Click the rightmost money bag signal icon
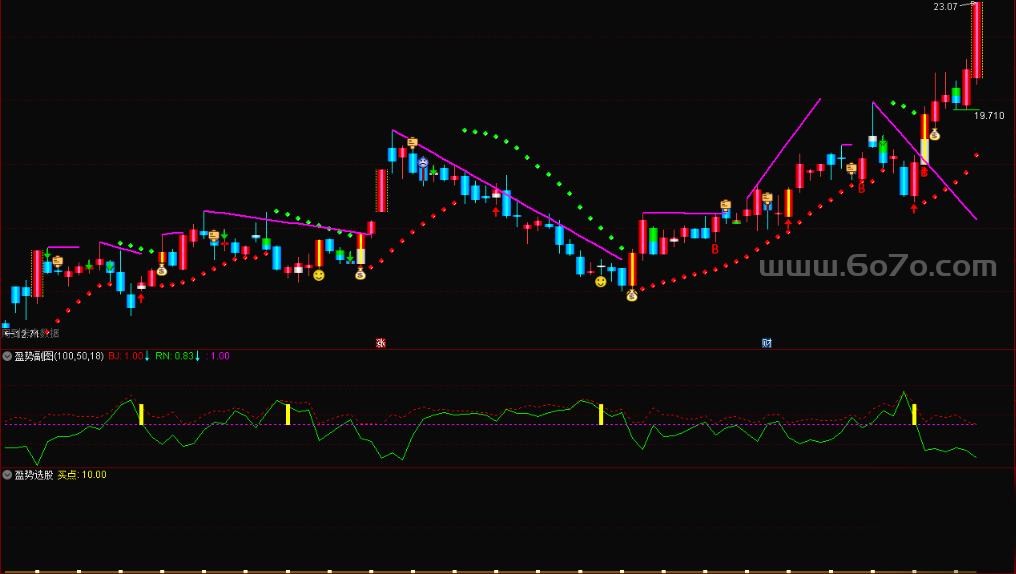The image size is (1016, 574). pos(934,135)
